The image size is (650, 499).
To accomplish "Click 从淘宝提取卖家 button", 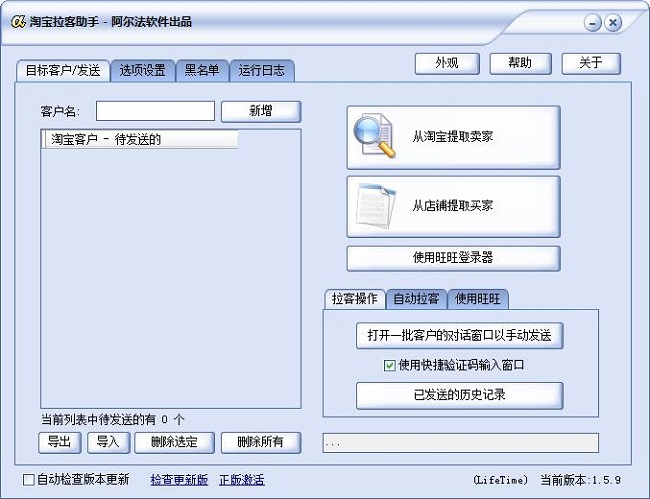I will (x=453, y=137).
